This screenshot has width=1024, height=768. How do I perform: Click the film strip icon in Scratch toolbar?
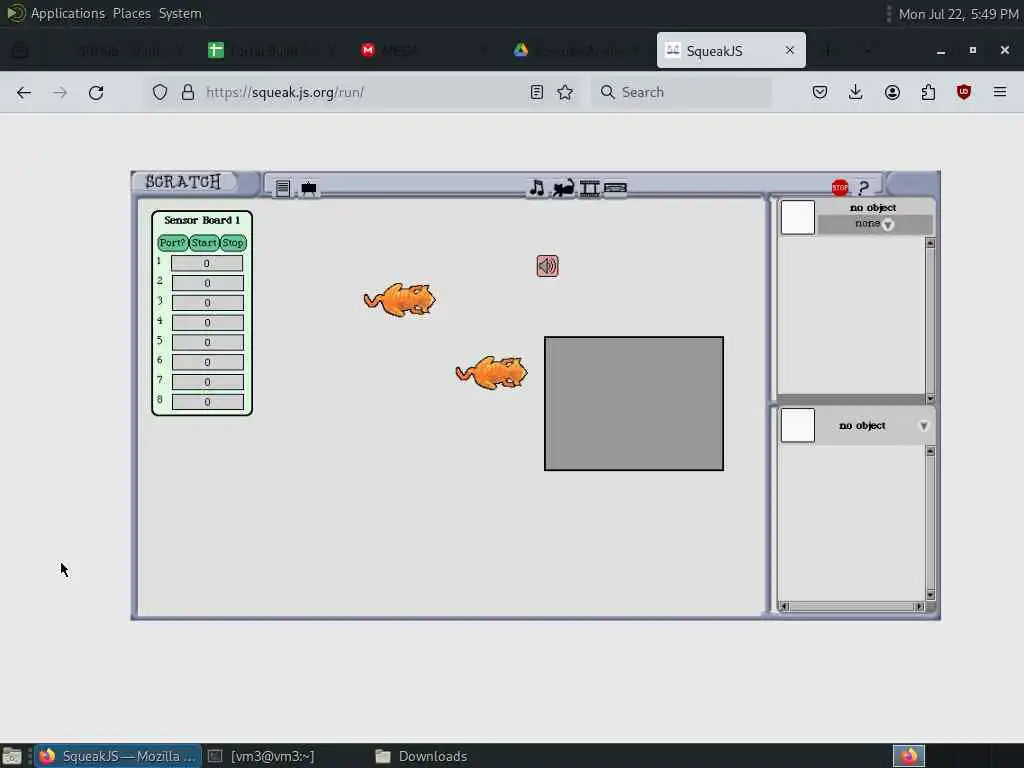point(590,189)
